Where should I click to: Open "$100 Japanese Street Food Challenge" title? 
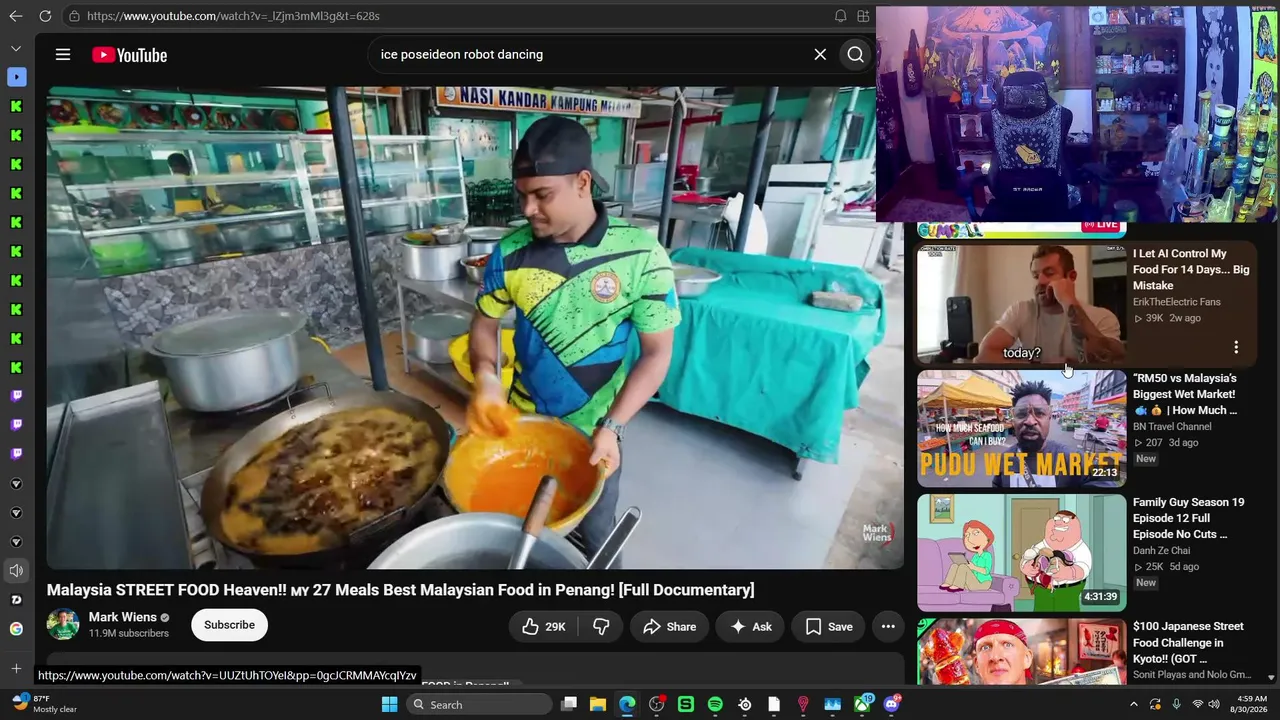coord(1188,643)
